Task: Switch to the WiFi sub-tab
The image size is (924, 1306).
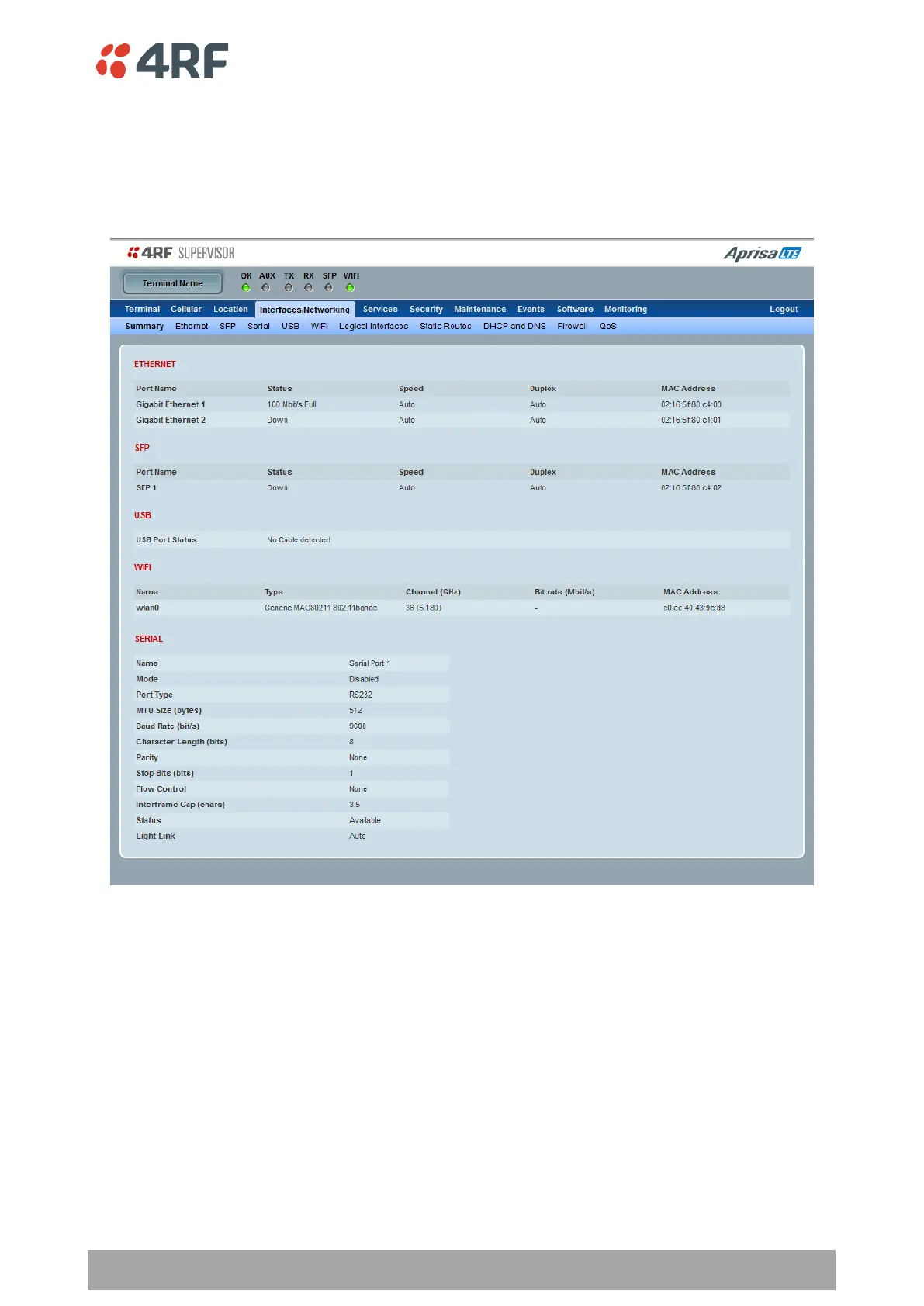Action: (320, 326)
